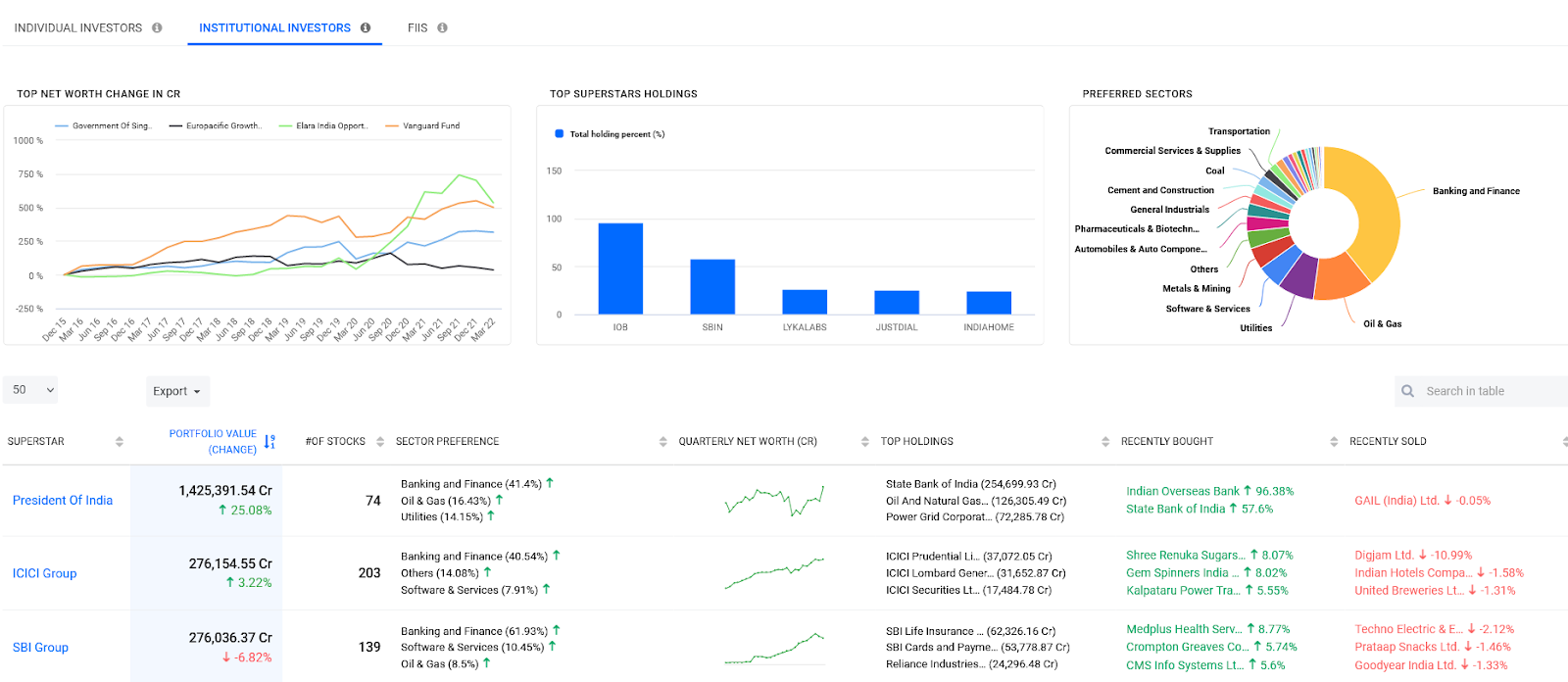Sort table by Superstar column arrows
1568x682 pixels.
pyautogui.click(x=120, y=442)
